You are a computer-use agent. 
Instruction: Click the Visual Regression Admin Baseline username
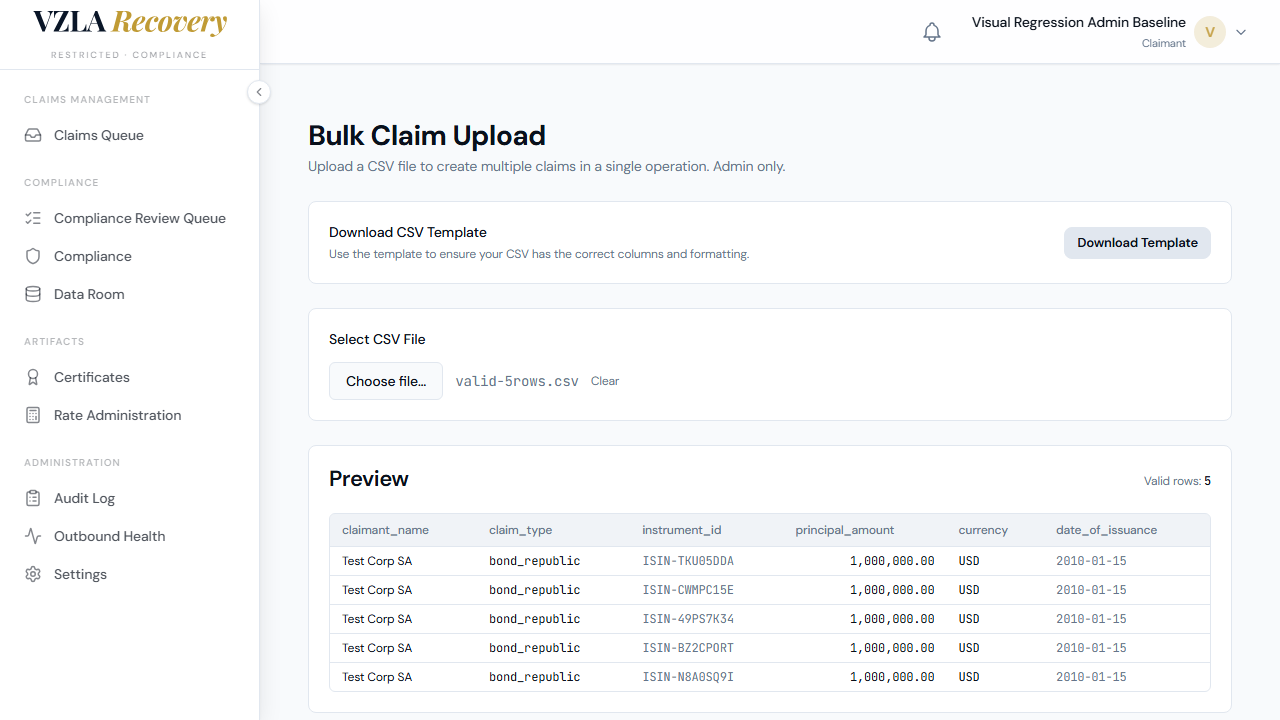pyautogui.click(x=1079, y=22)
